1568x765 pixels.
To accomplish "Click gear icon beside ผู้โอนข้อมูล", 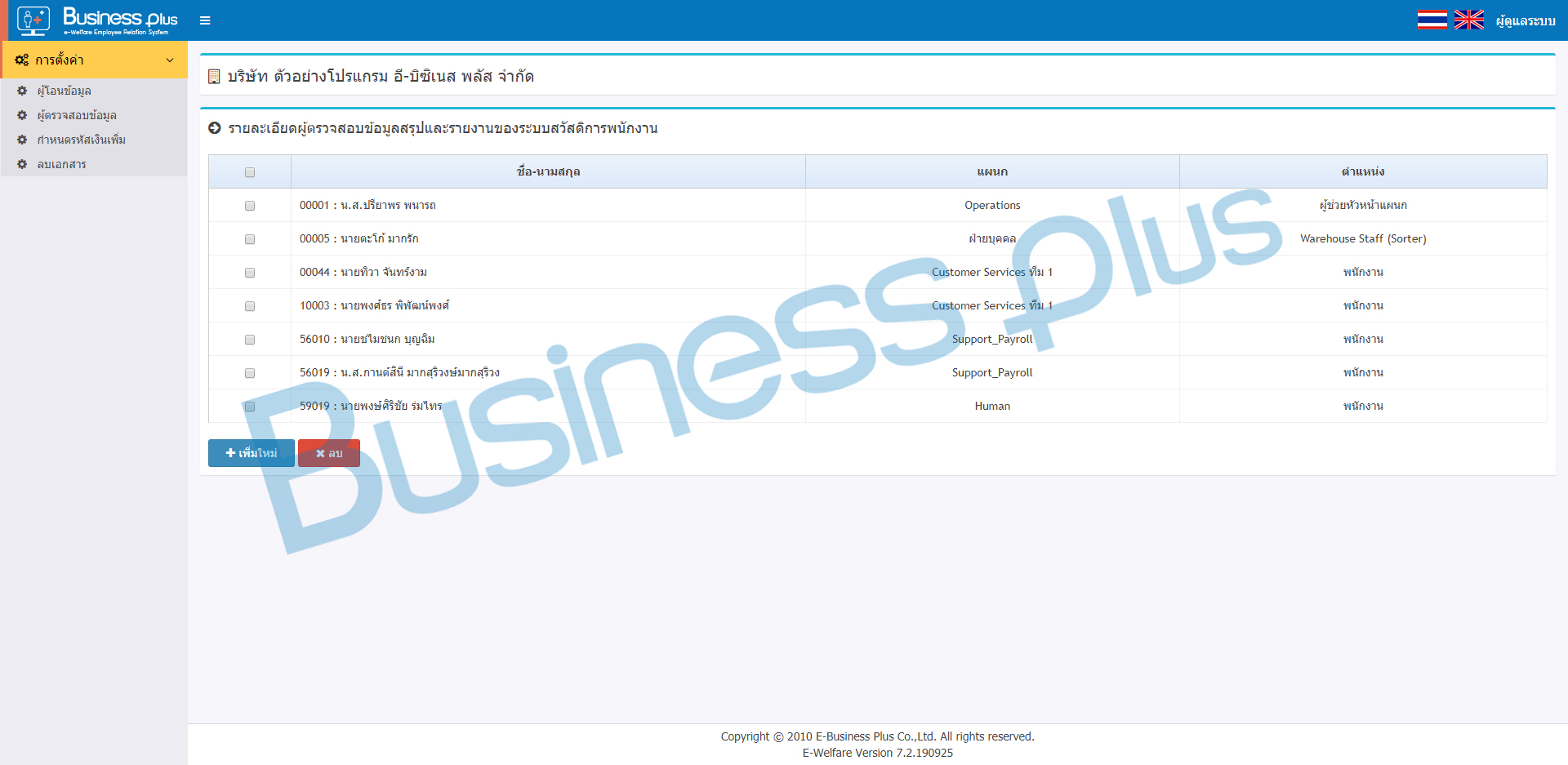I will pos(22,91).
